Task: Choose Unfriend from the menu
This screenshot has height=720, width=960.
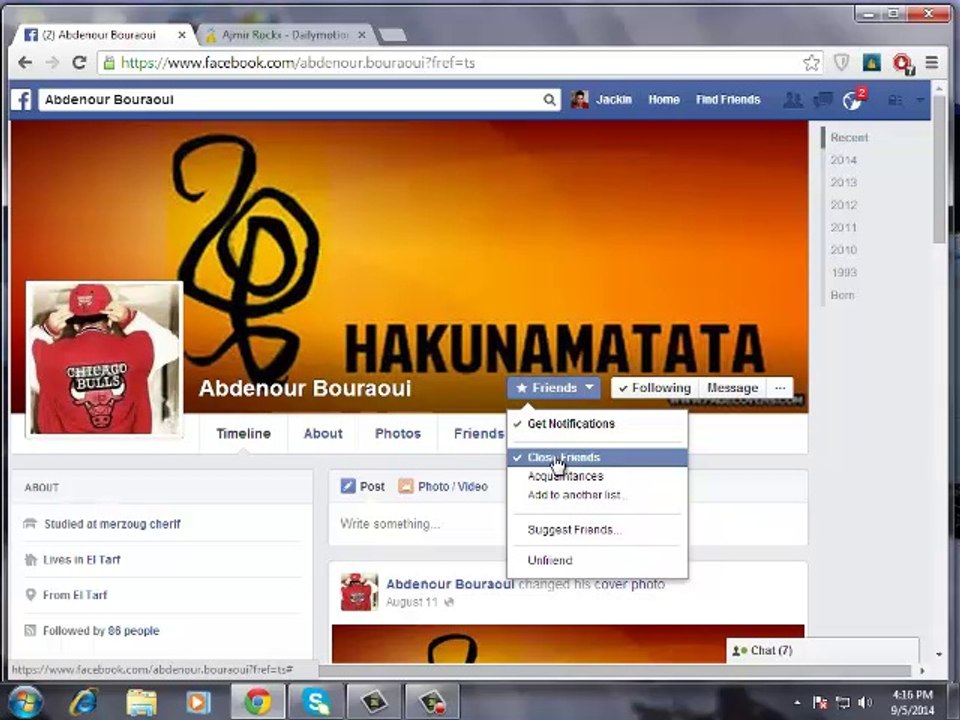Action: [x=597, y=560]
